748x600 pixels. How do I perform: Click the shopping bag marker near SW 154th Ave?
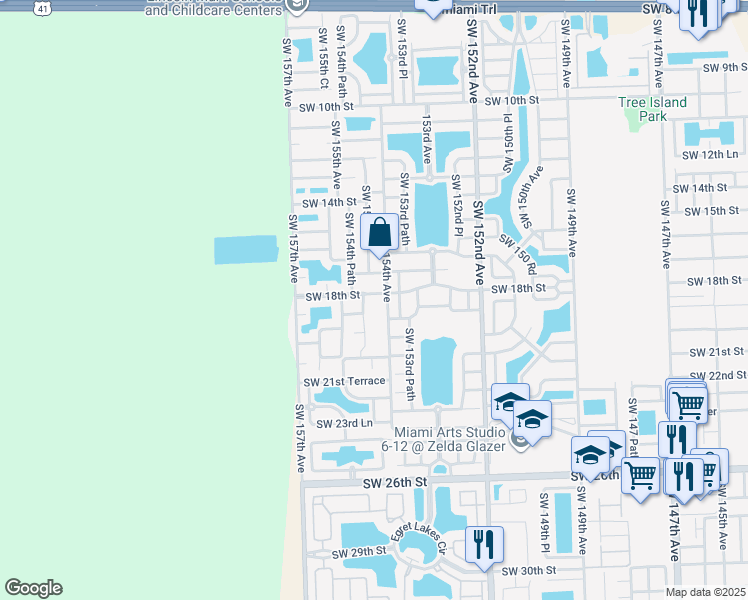point(379,235)
